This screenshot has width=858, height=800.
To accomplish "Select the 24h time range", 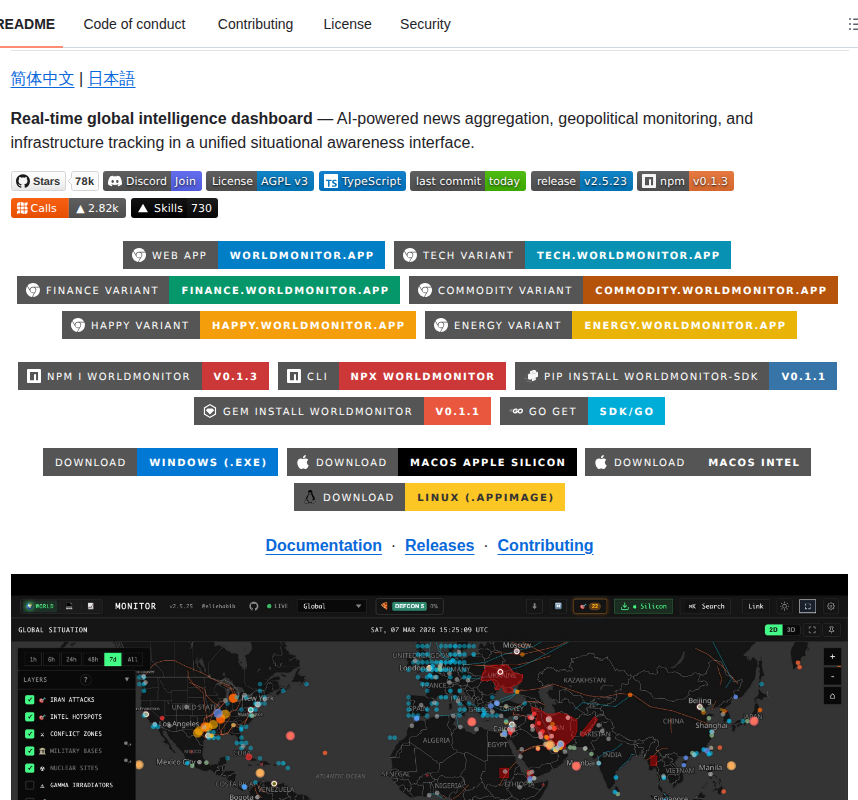I will [71, 659].
